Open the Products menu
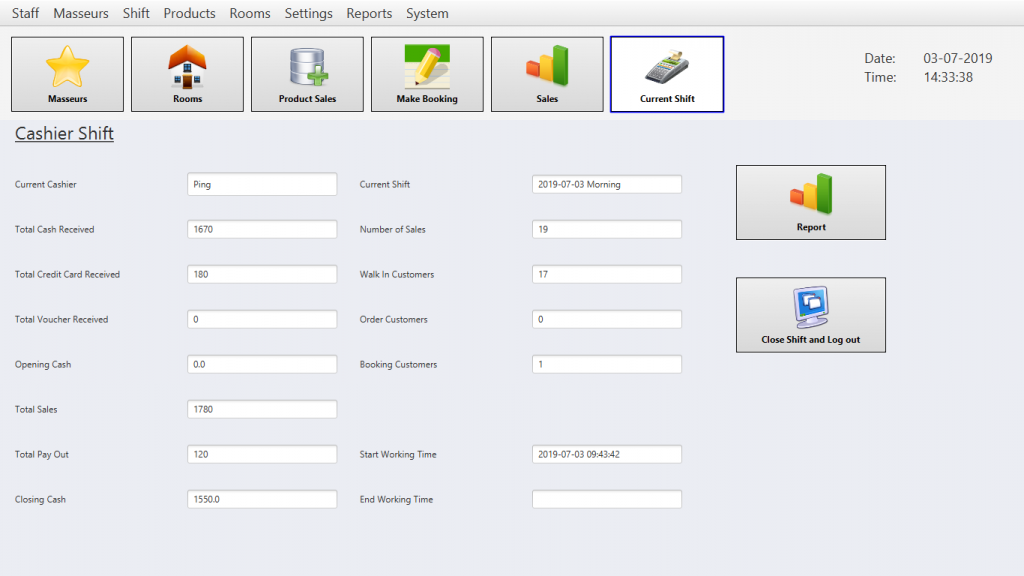The image size is (1024, 576). click(x=189, y=14)
